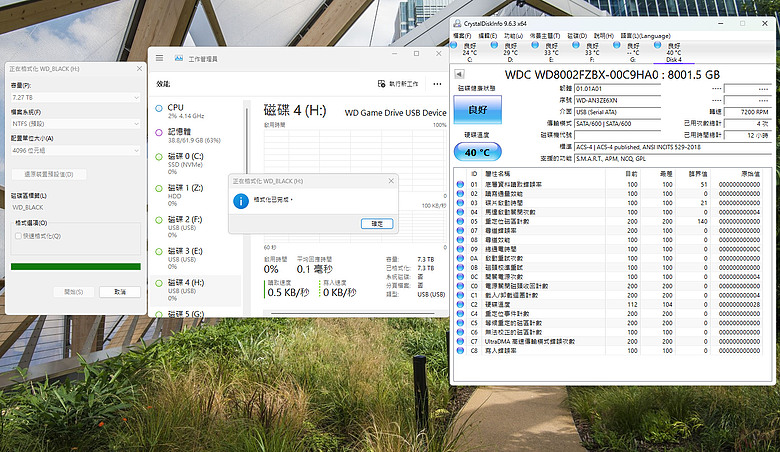Select CPU in Task Manager performance list
The image size is (780, 452).
point(195,111)
